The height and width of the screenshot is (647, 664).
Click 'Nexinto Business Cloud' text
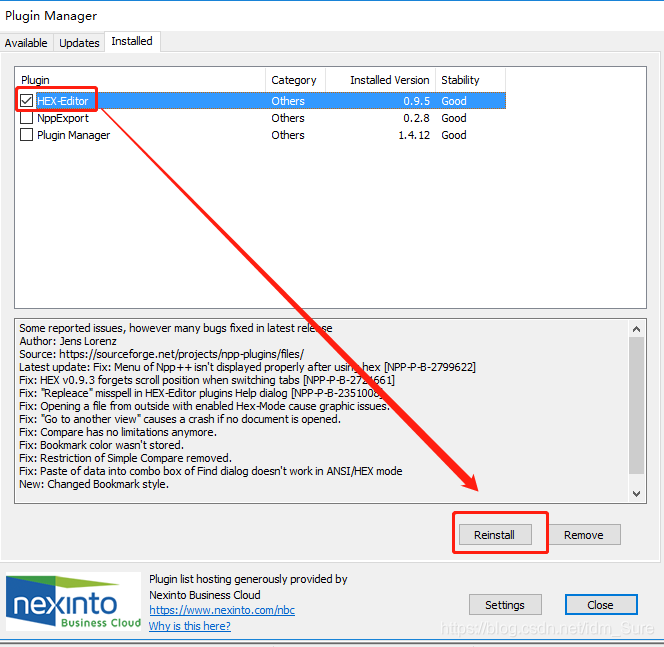point(205,595)
